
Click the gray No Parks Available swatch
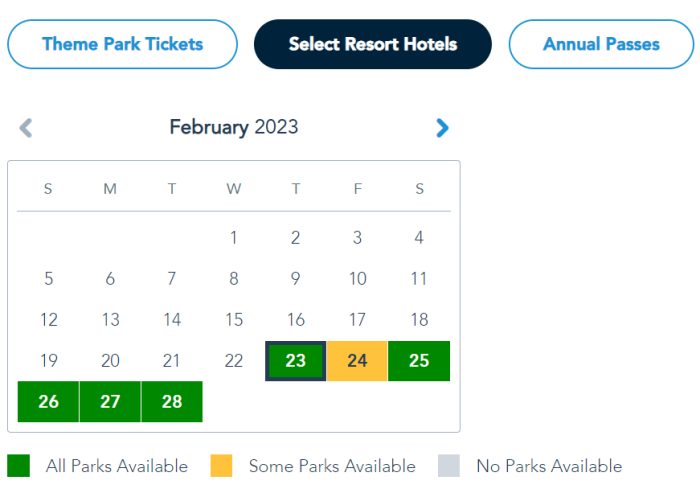449,466
